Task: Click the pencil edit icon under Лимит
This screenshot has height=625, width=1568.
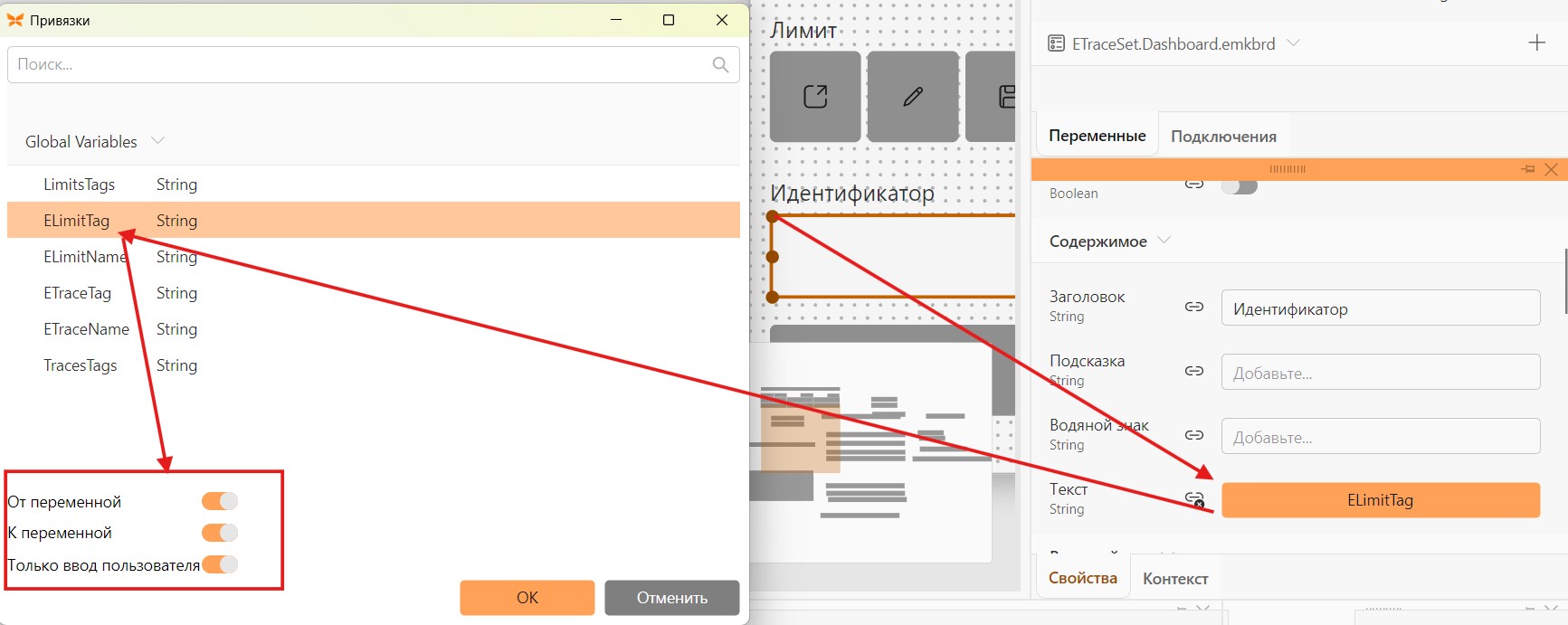Action: (913, 97)
